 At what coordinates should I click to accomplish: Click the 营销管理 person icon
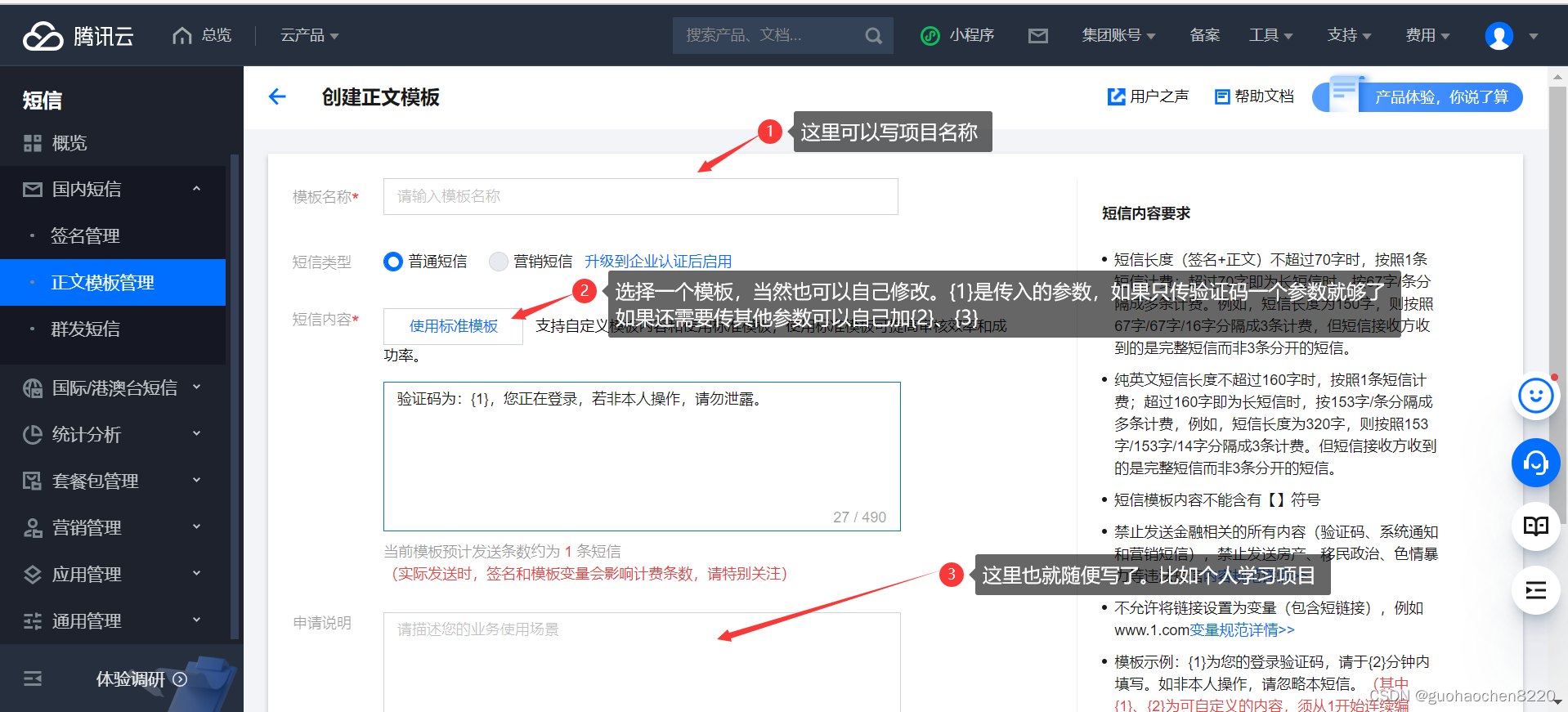click(x=33, y=527)
